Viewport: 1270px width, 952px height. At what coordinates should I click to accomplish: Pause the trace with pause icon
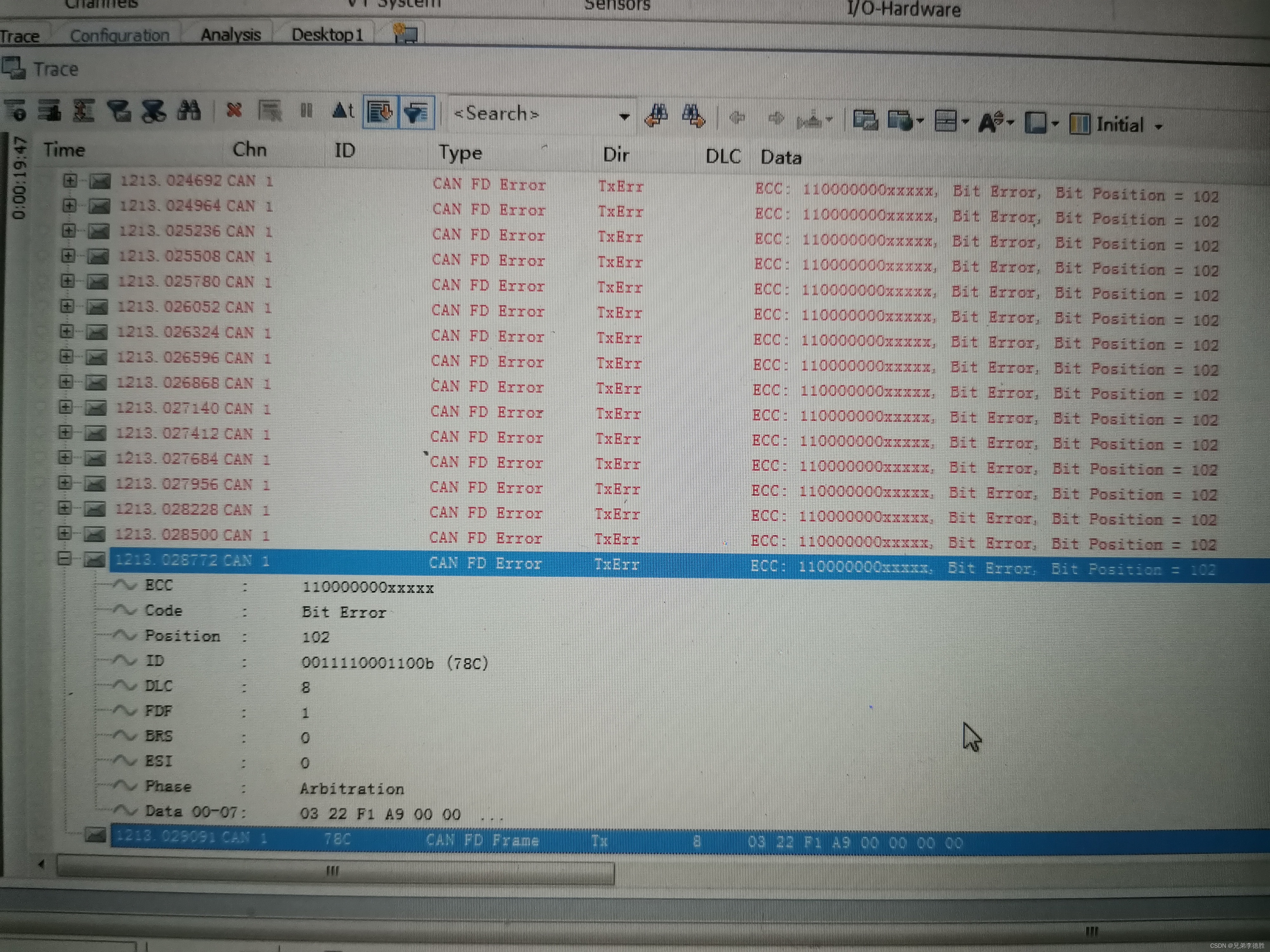pos(307,110)
